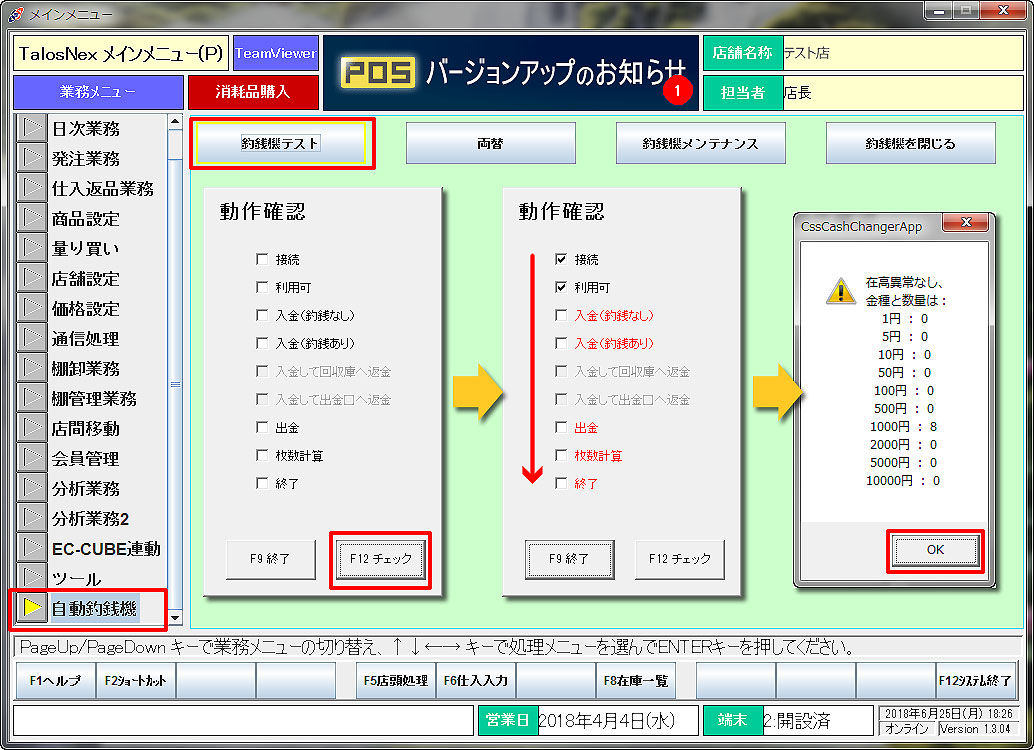Image resolution: width=1034 pixels, height=750 pixels.
Task: Choose the 店舗設定 menu entry
Action: pyautogui.click(x=86, y=278)
